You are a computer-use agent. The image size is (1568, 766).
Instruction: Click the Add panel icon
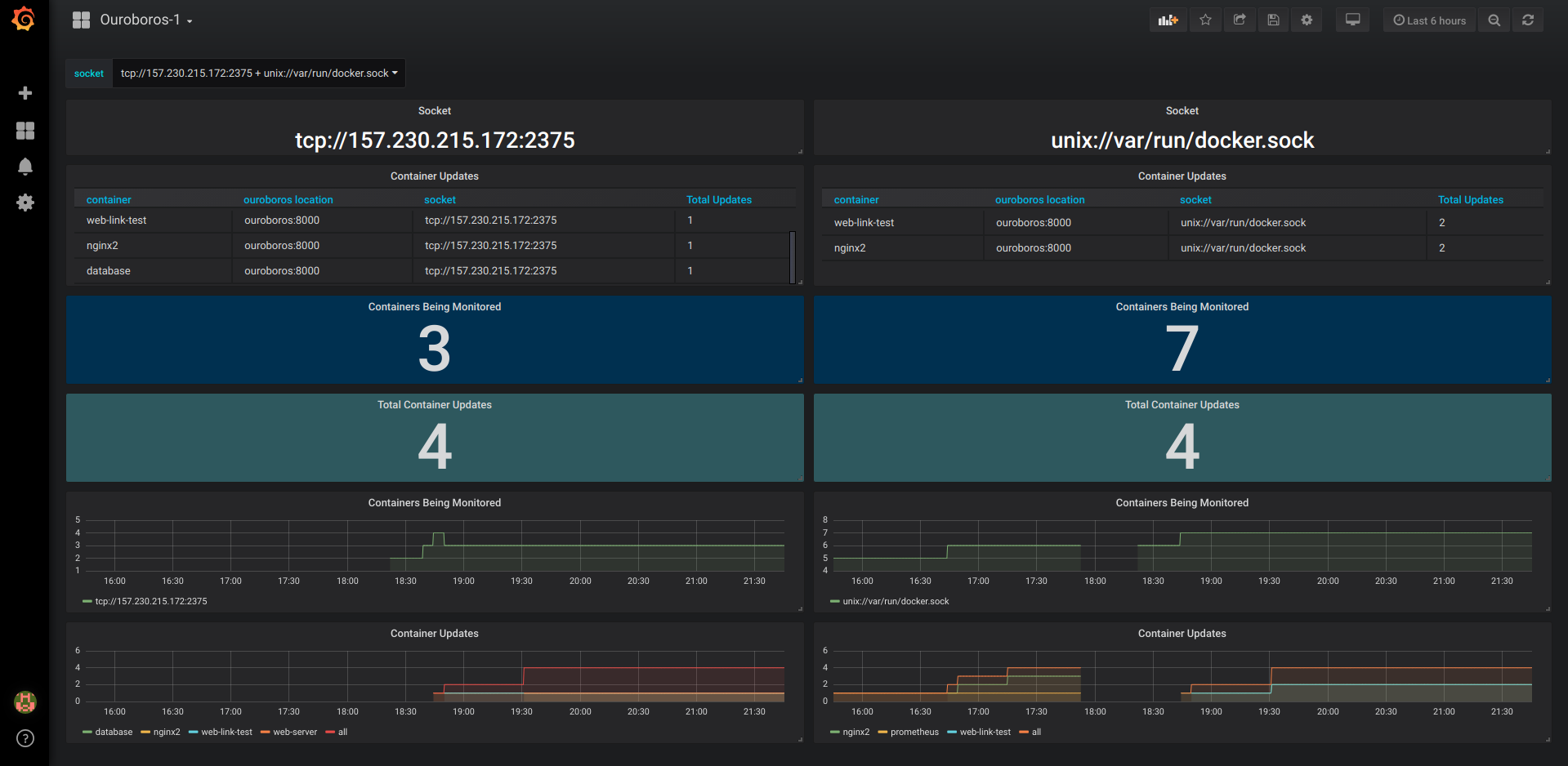coord(1168,20)
